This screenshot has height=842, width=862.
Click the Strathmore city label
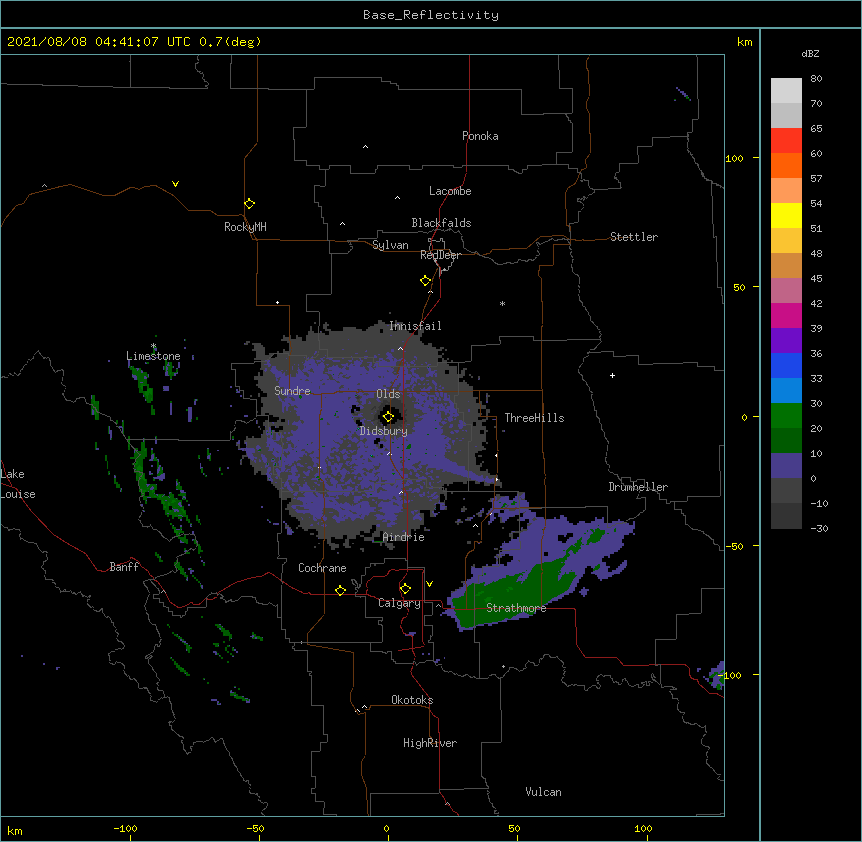pyautogui.click(x=516, y=608)
